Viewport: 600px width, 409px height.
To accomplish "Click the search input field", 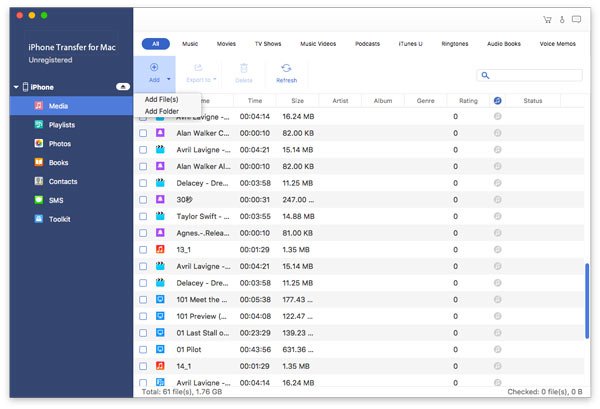I will point(530,75).
